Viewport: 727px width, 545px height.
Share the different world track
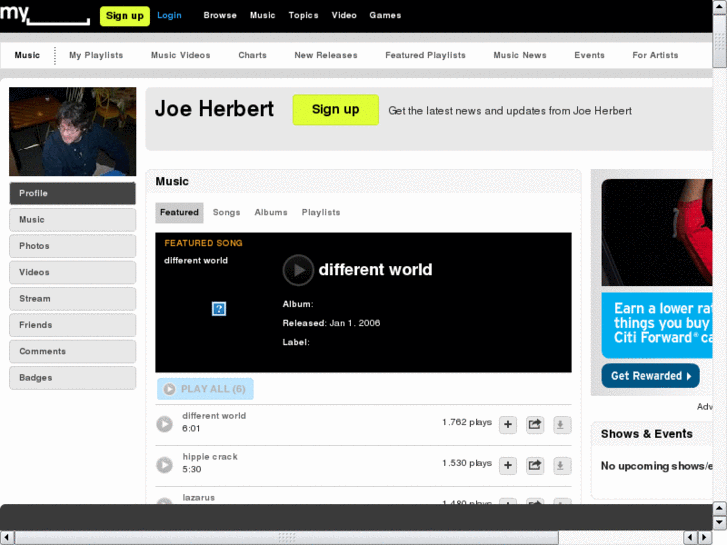[535, 425]
